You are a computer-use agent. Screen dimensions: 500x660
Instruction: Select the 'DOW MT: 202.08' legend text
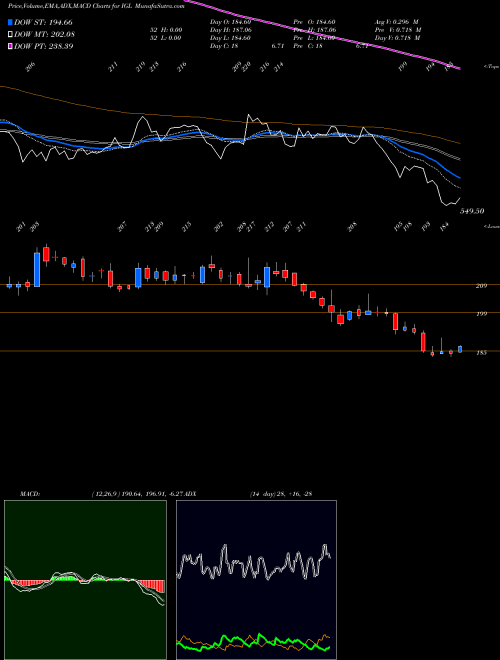(x=44, y=34)
